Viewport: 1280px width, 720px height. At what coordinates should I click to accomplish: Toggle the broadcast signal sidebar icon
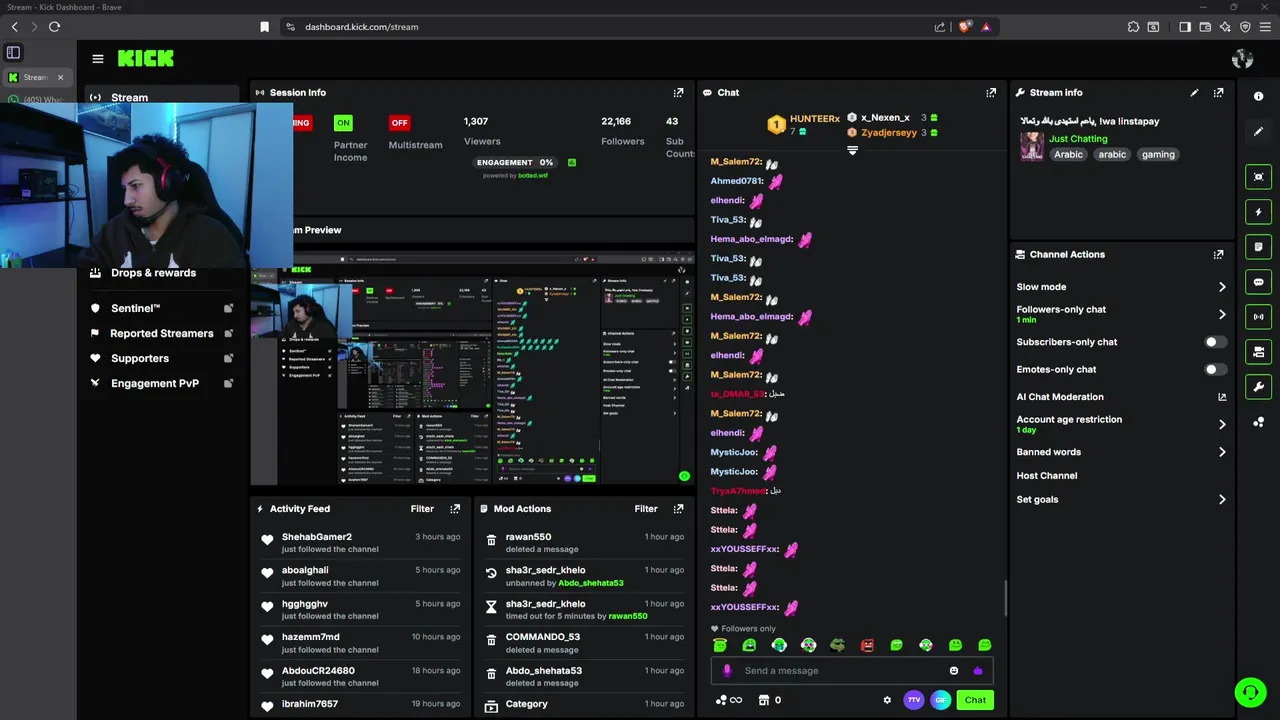coord(1258,317)
